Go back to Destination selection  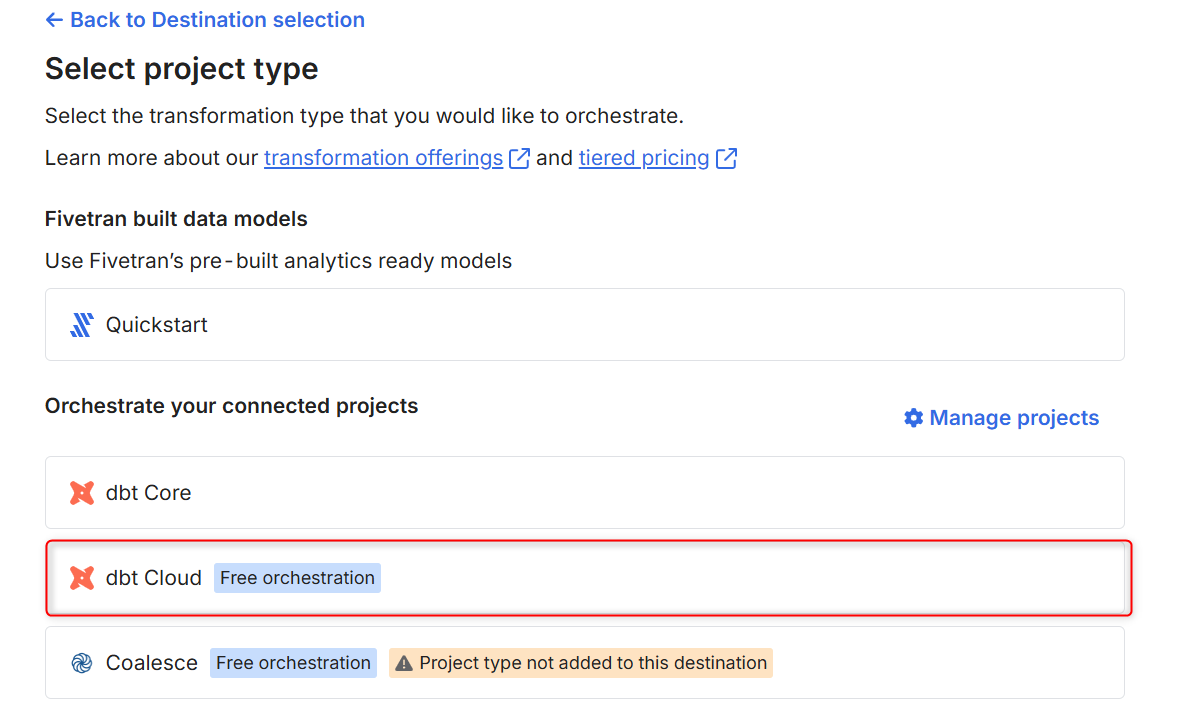click(216, 20)
